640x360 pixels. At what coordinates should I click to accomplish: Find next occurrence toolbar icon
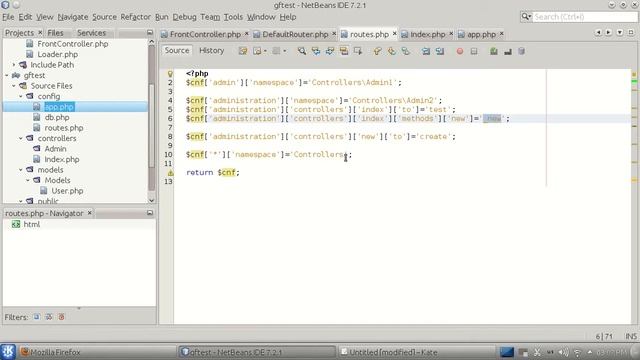[x=330, y=51]
